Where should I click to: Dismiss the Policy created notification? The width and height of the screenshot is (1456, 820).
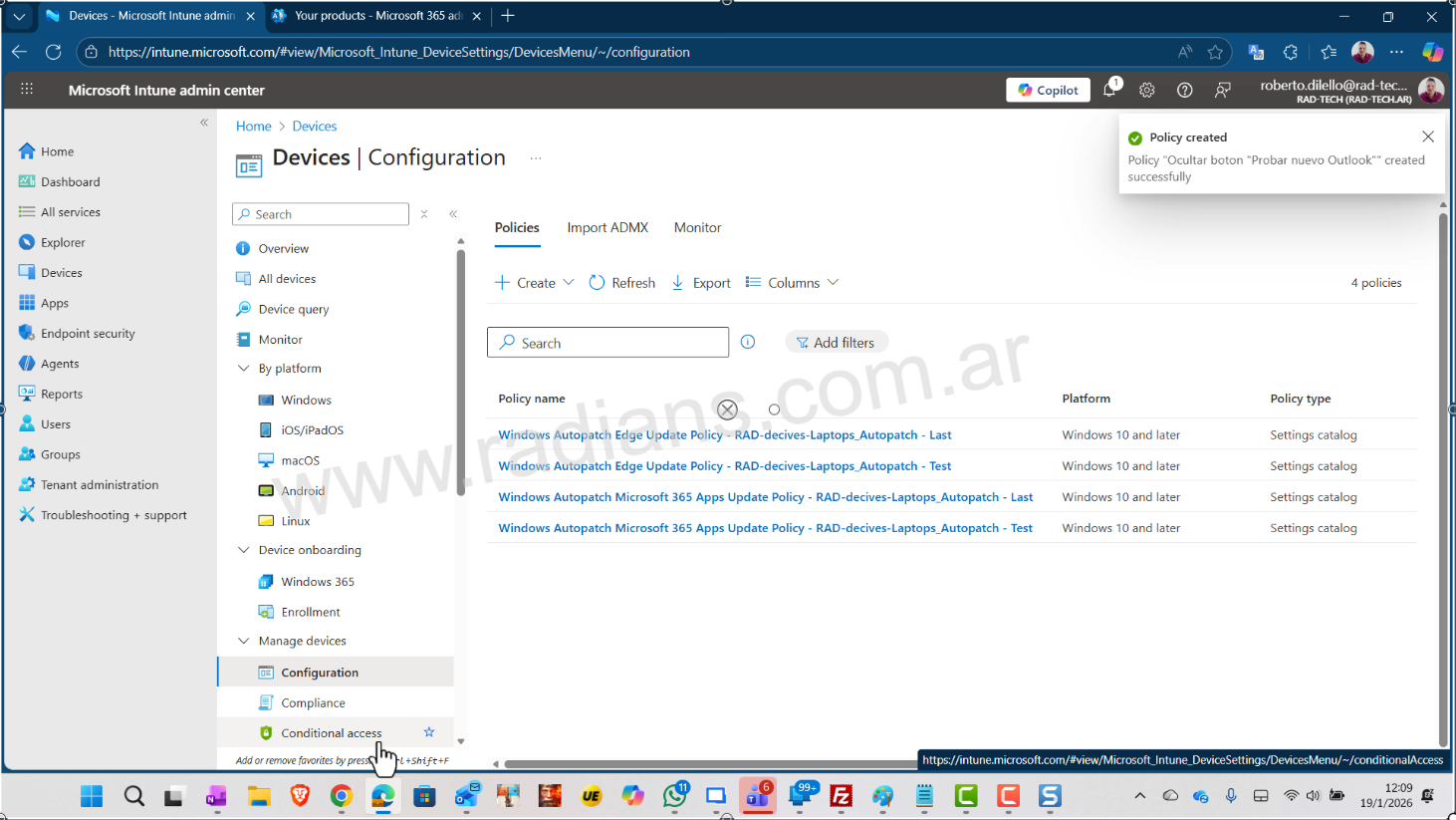click(x=1428, y=137)
